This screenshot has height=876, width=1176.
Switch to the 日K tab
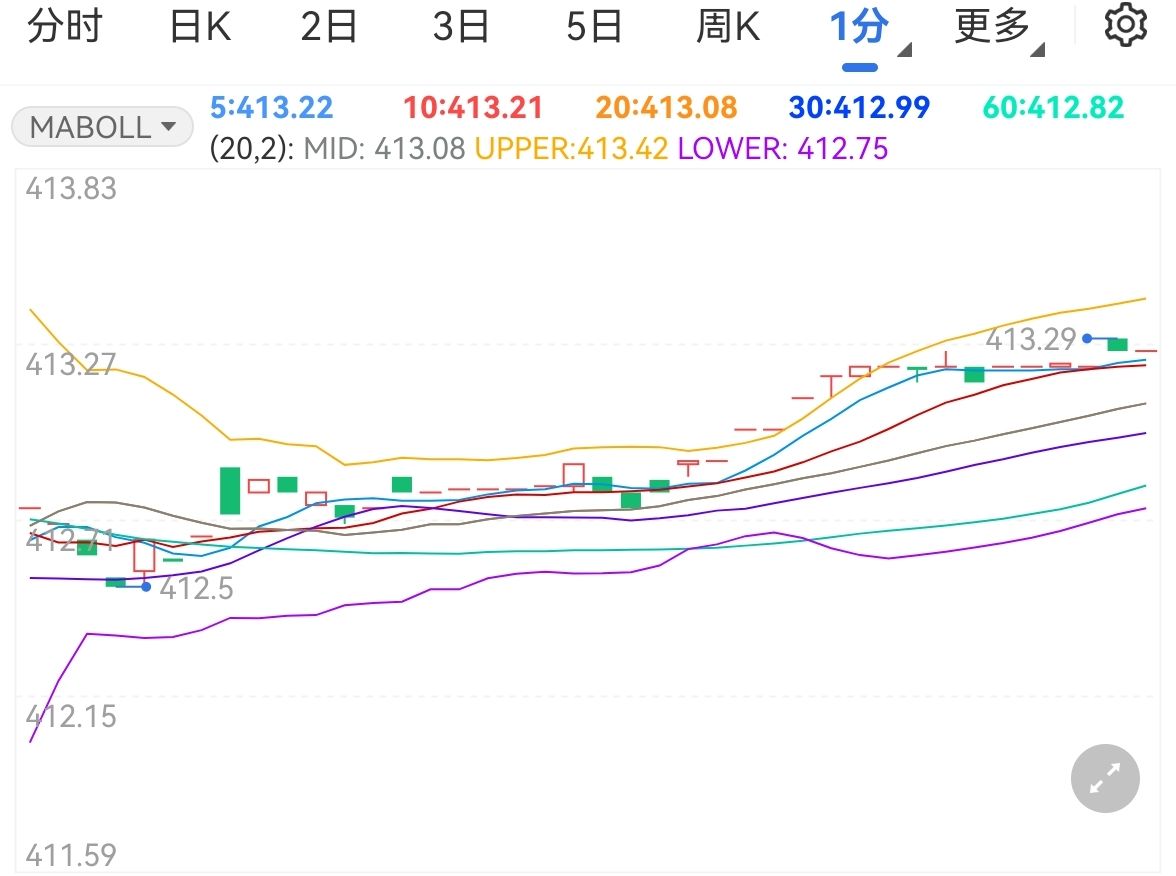pos(200,26)
